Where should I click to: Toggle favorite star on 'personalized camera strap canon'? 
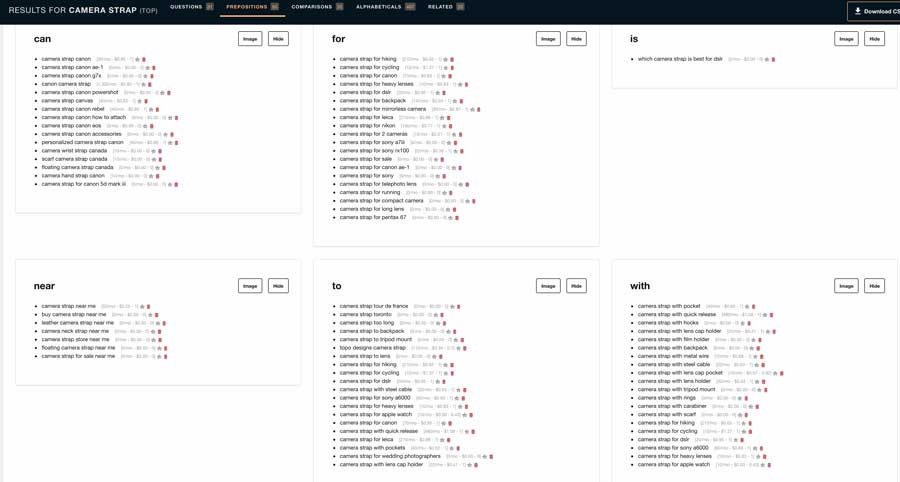(x=170, y=142)
